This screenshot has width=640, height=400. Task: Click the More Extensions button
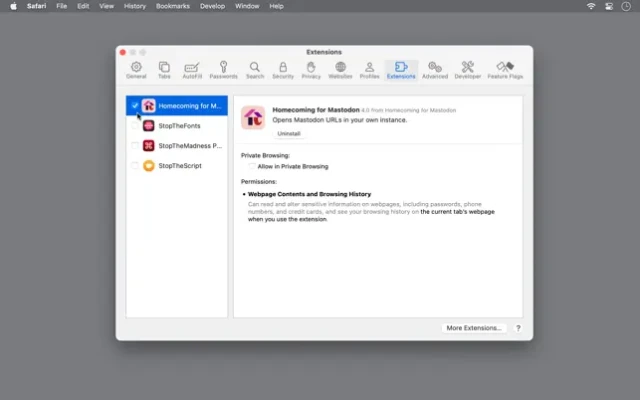tap(475, 328)
